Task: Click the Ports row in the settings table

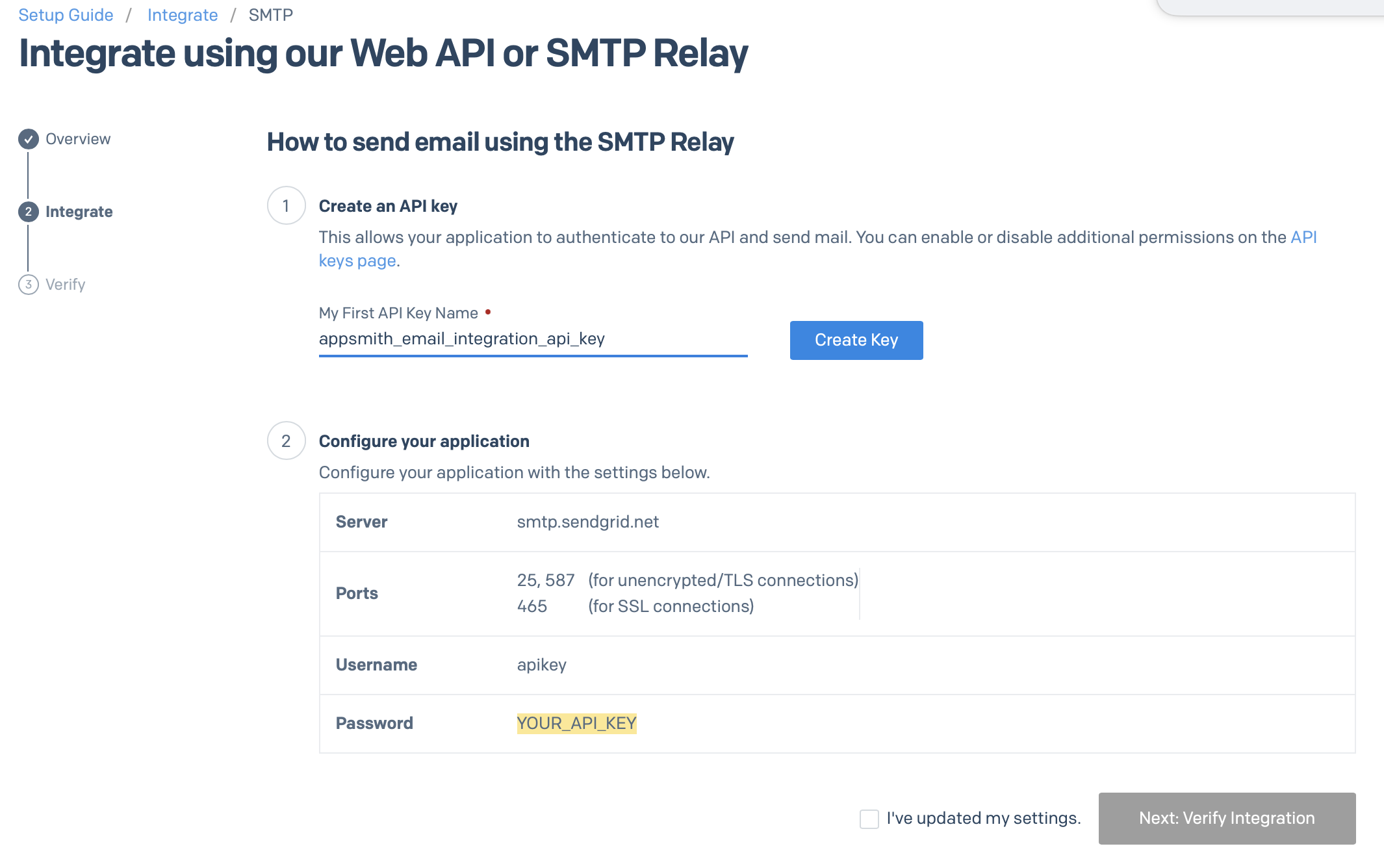Action: (357, 593)
